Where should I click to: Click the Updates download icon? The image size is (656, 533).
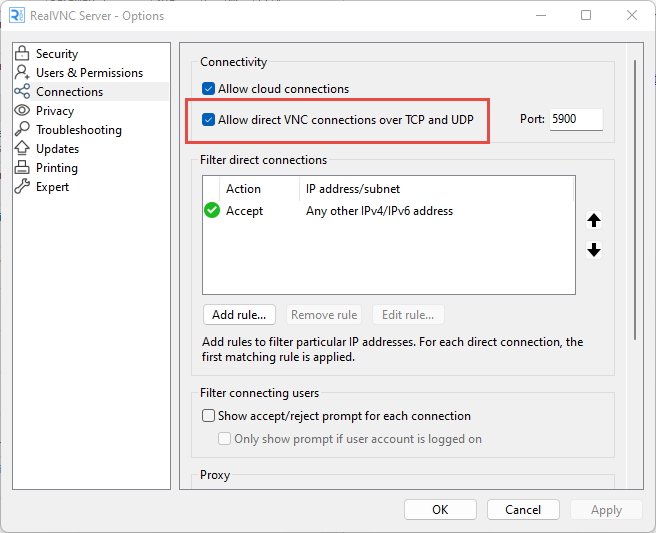22,149
